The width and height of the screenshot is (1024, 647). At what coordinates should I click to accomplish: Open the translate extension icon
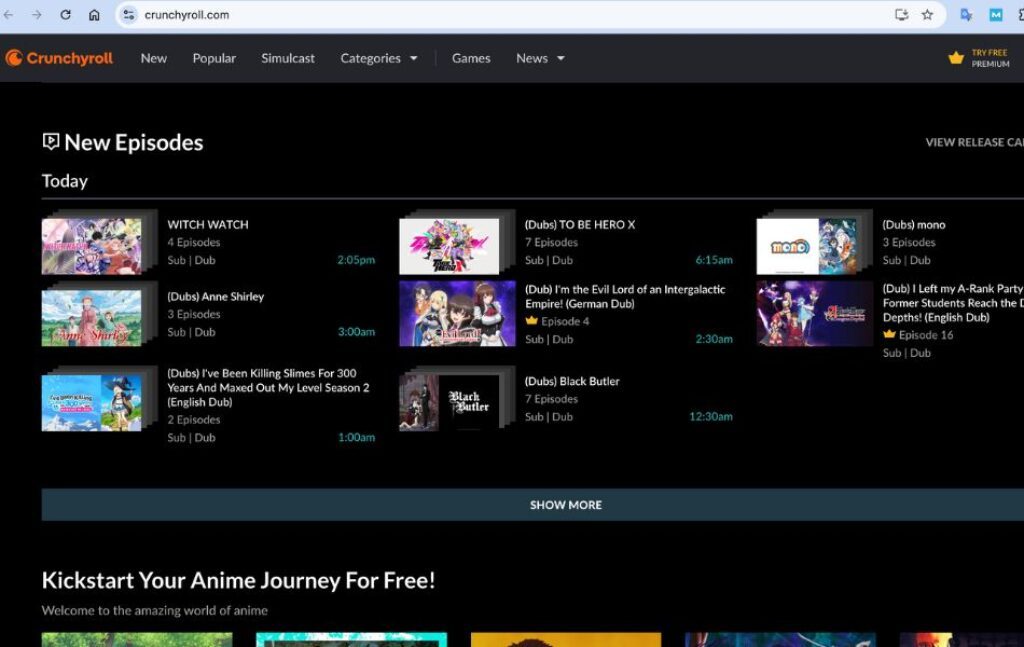coord(966,15)
